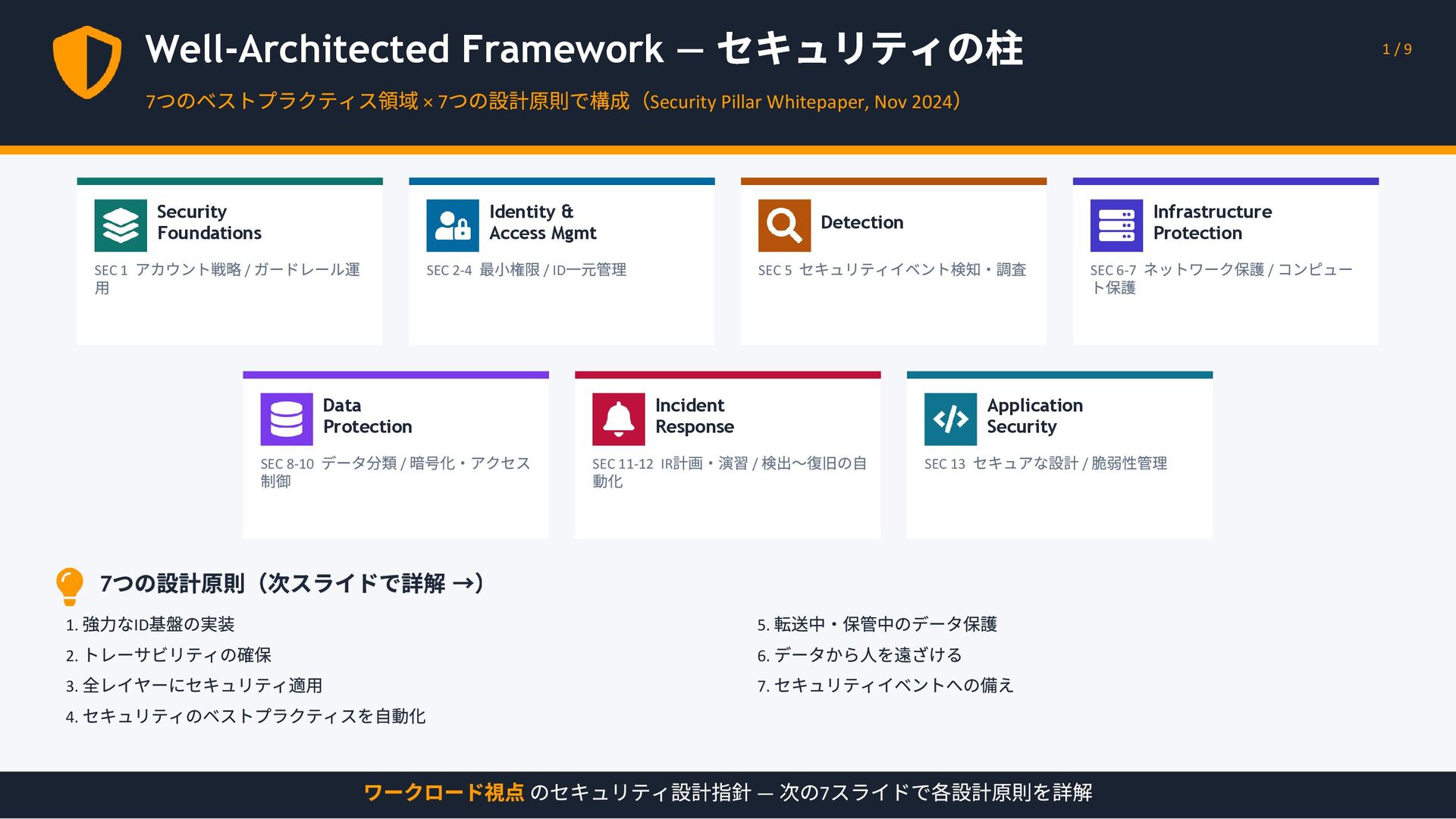Click the Incident Response bell icon
1456x819 pixels.
[x=619, y=419]
